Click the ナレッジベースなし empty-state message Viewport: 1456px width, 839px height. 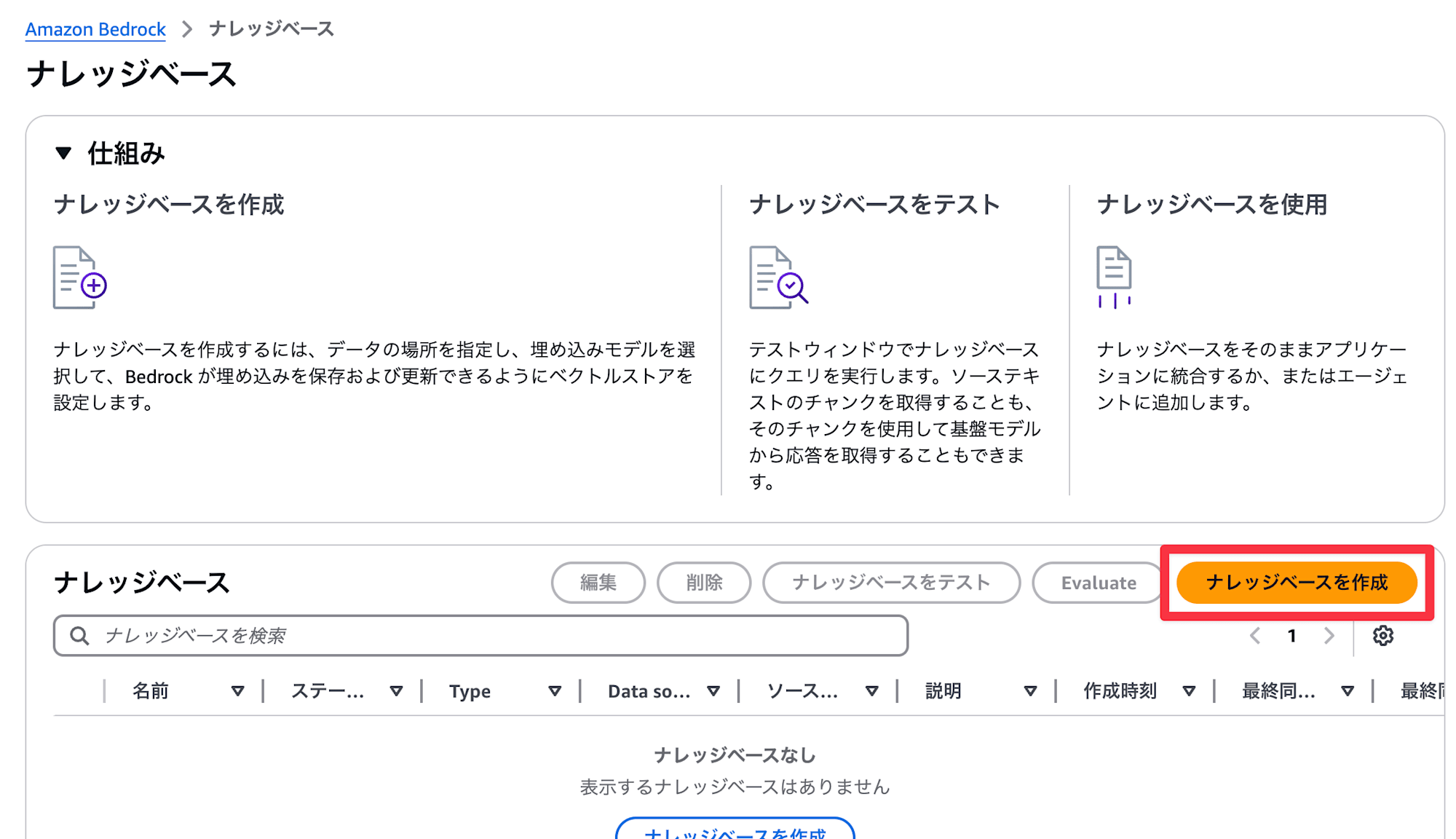pos(735,755)
